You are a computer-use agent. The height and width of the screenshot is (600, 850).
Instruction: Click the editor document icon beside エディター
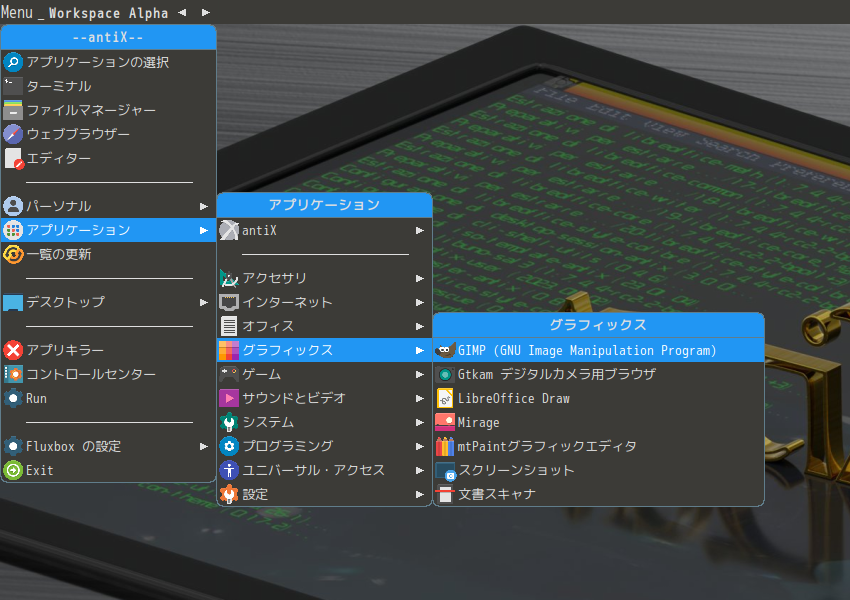[13, 158]
